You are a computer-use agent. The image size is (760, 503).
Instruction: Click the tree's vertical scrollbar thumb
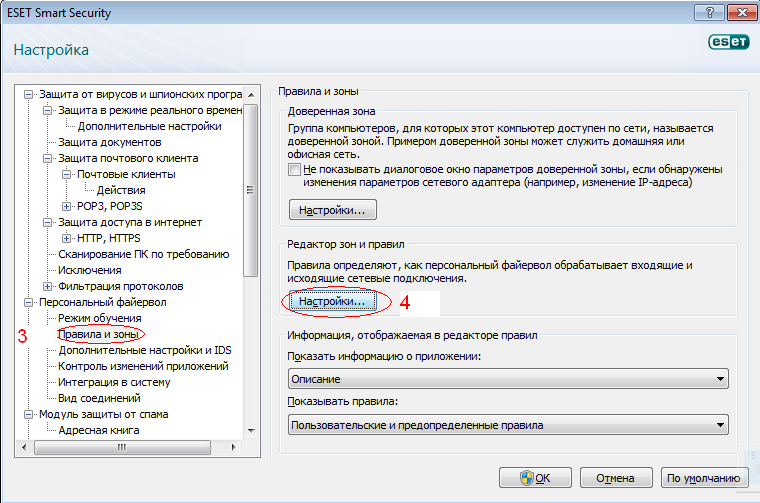click(251, 190)
